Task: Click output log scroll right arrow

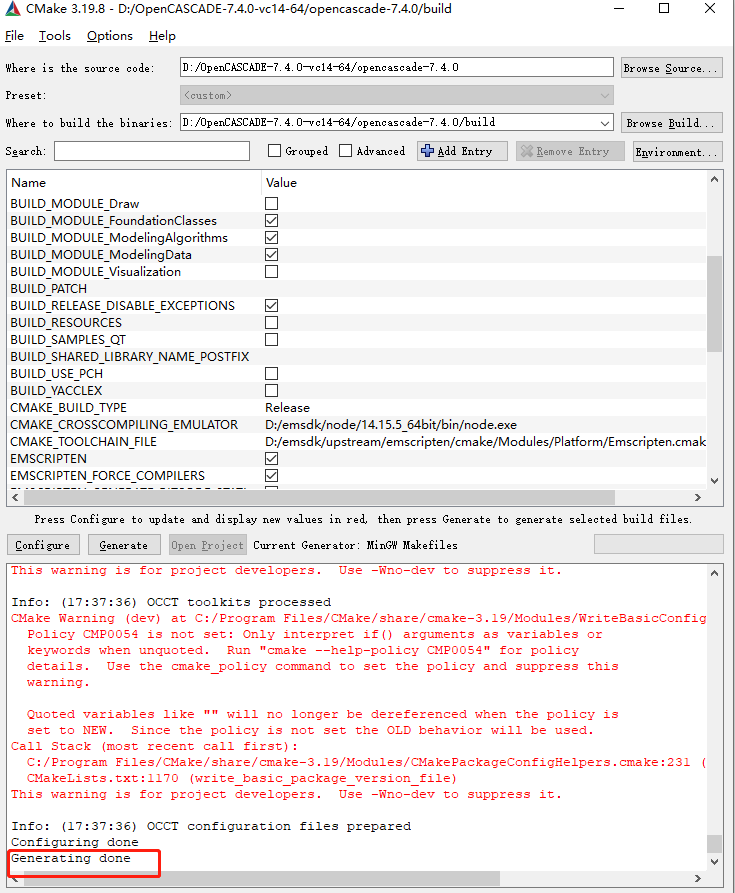Action: 698,878
